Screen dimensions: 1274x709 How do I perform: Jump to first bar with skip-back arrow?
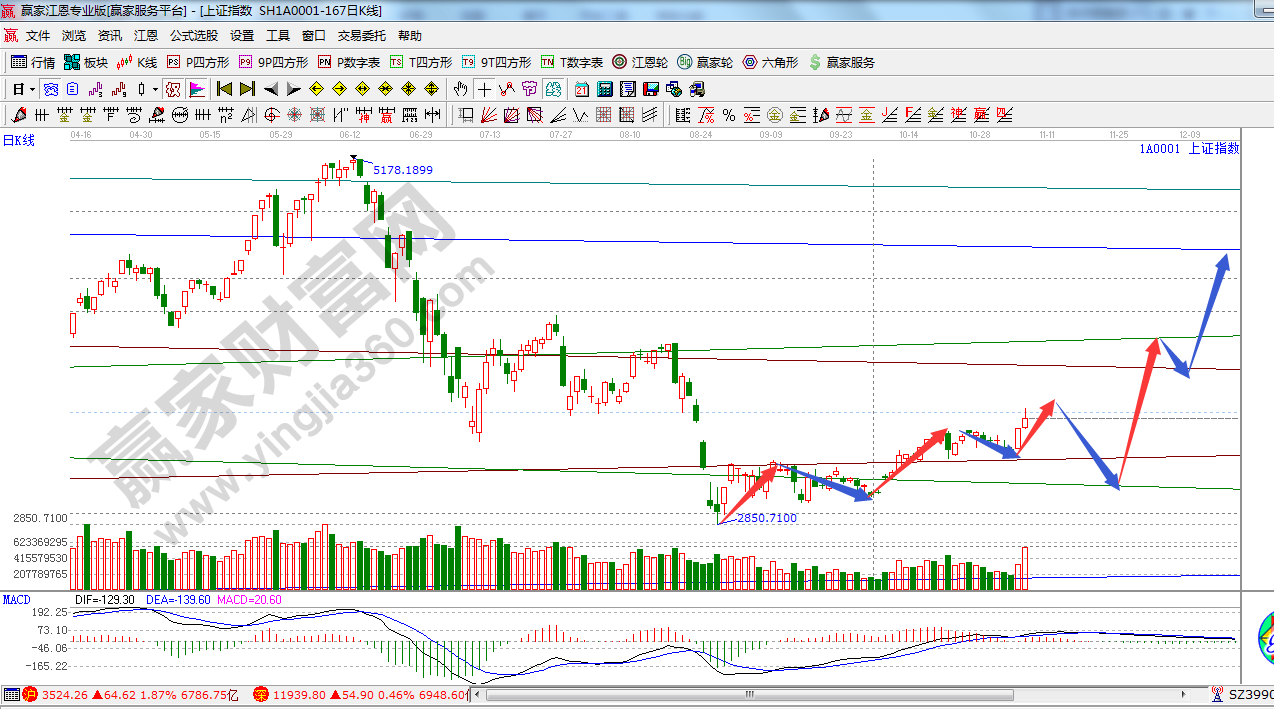coord(224,89)
